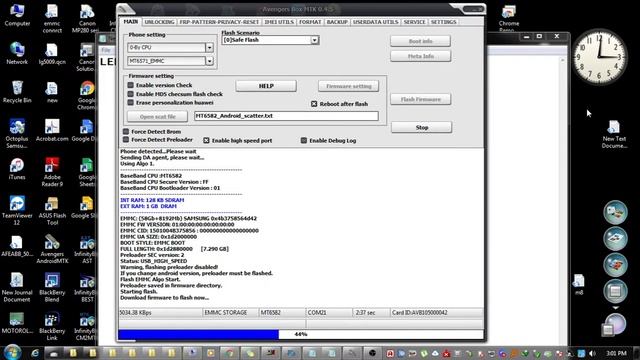Open New Journal Document icon
640x360 pixels.
pos(17,287)
